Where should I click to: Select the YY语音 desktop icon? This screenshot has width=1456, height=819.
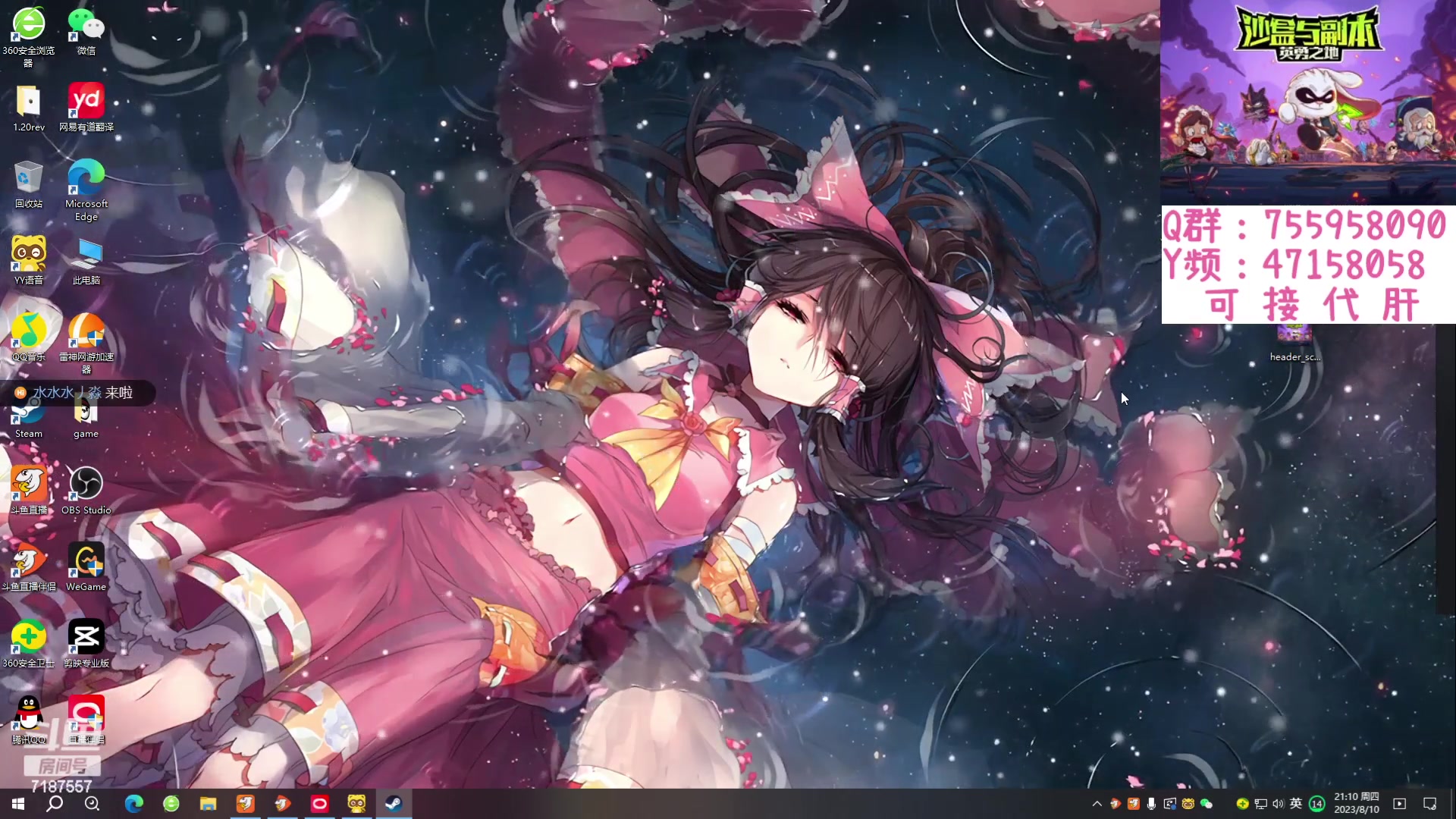(x=29, y=261)
